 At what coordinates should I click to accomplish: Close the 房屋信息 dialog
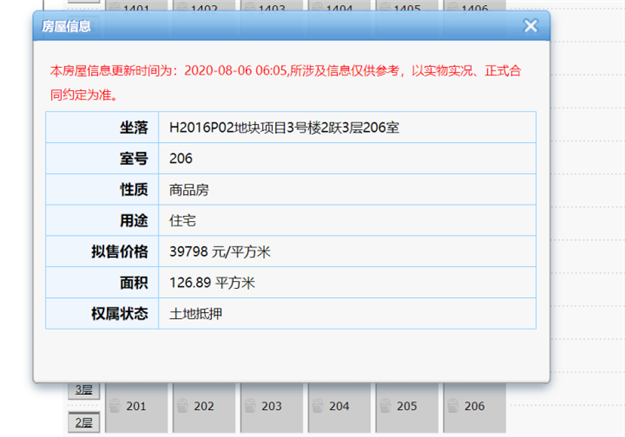point(531,26)
